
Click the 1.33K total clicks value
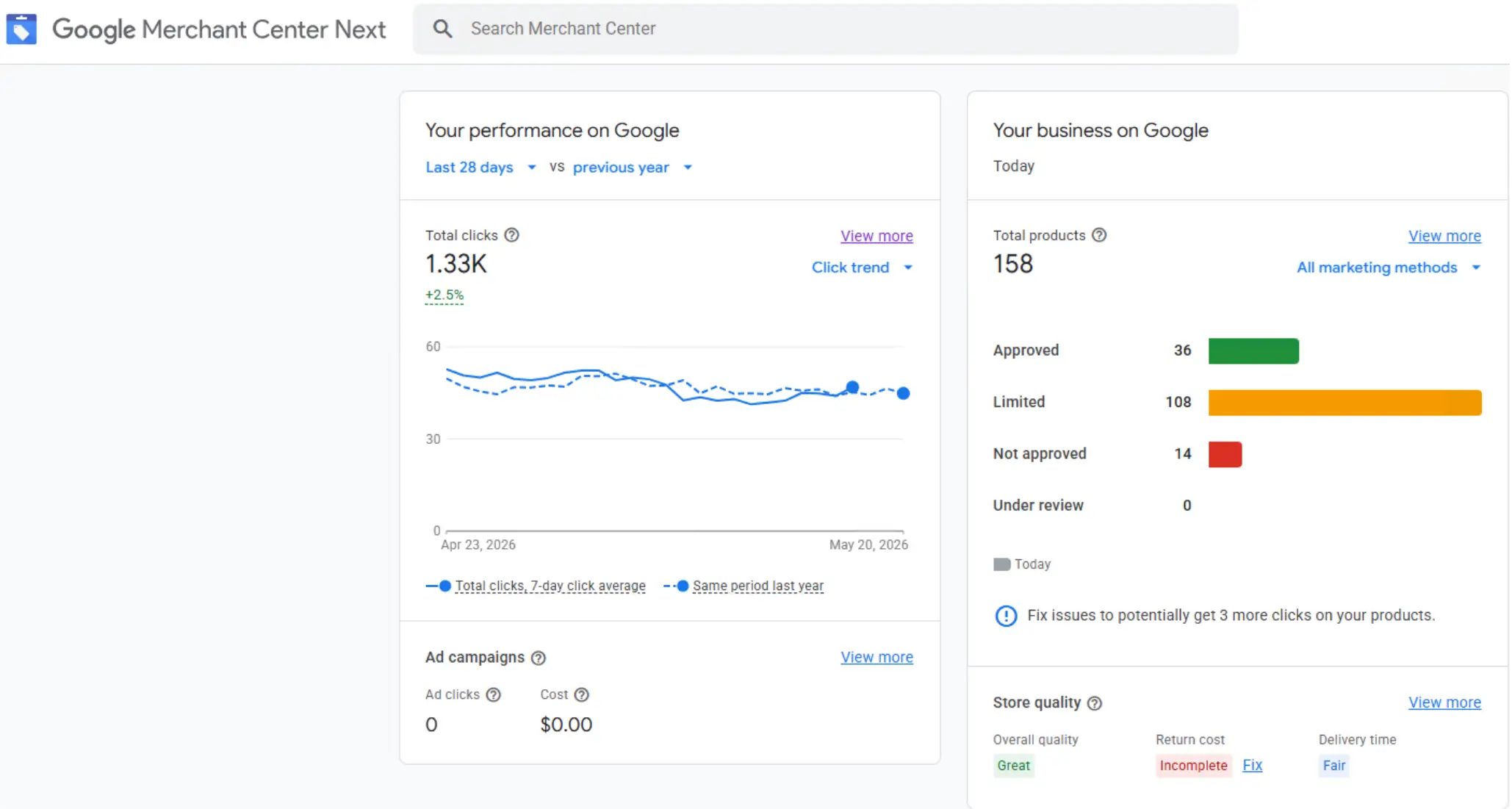click(x=456, y=264)
